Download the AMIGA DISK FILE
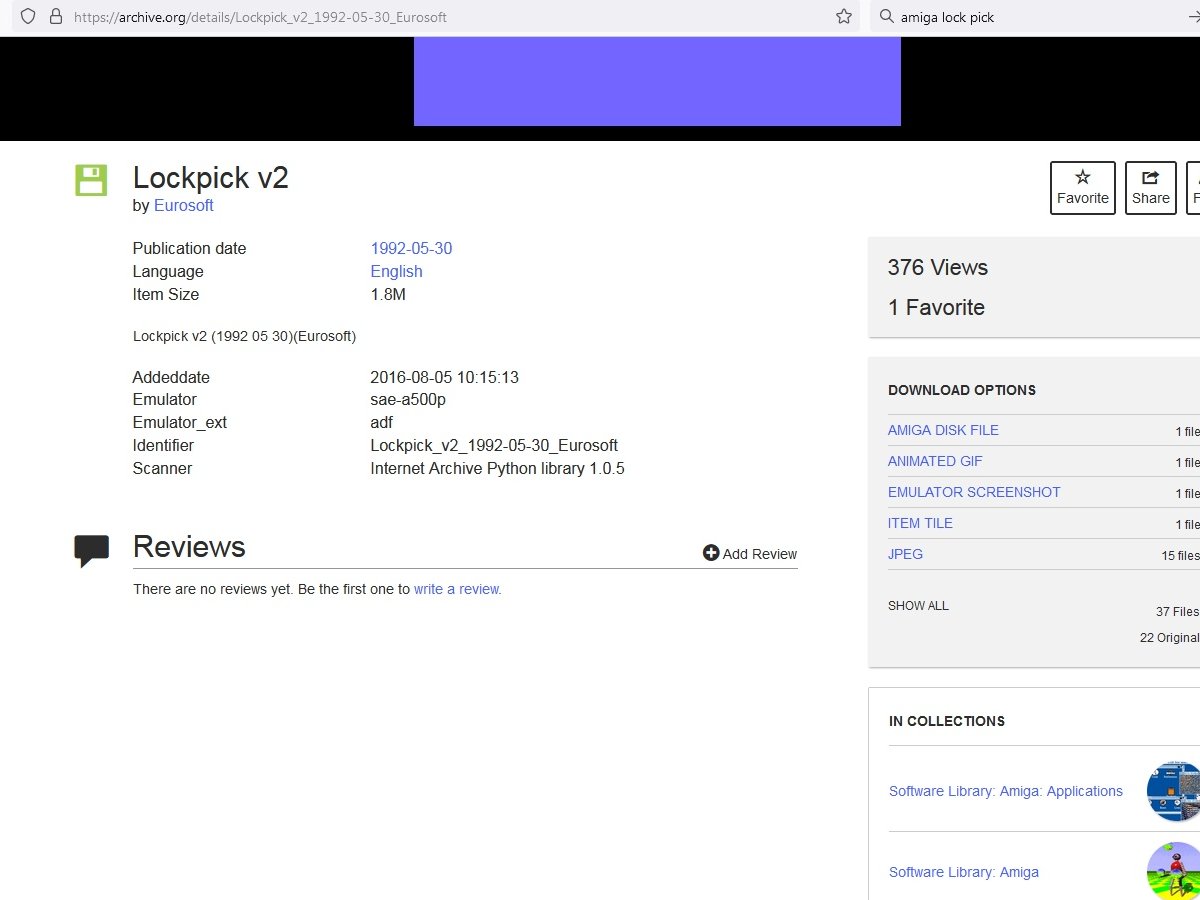Viewport: 1200px width, 900px height. tap(943, 430)
